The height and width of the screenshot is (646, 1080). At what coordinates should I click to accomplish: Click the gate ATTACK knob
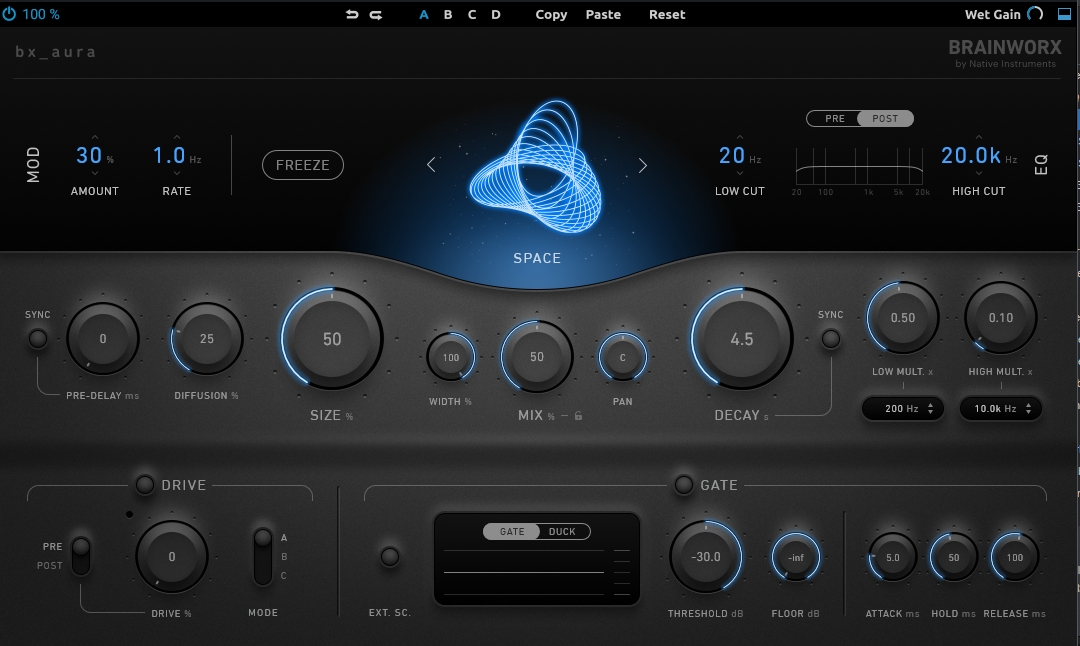click(x=893, y=557)
